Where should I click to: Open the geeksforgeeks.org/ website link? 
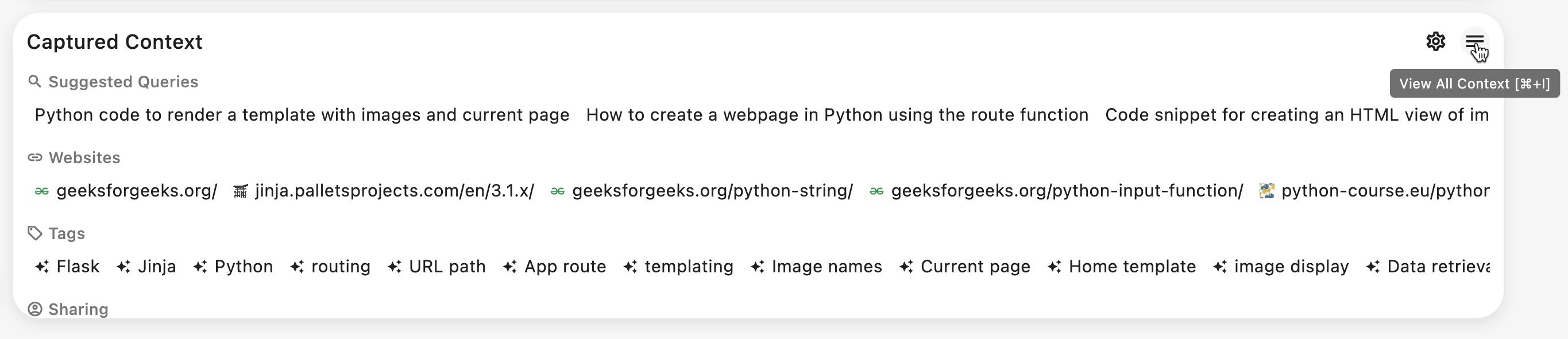[126, 191]
